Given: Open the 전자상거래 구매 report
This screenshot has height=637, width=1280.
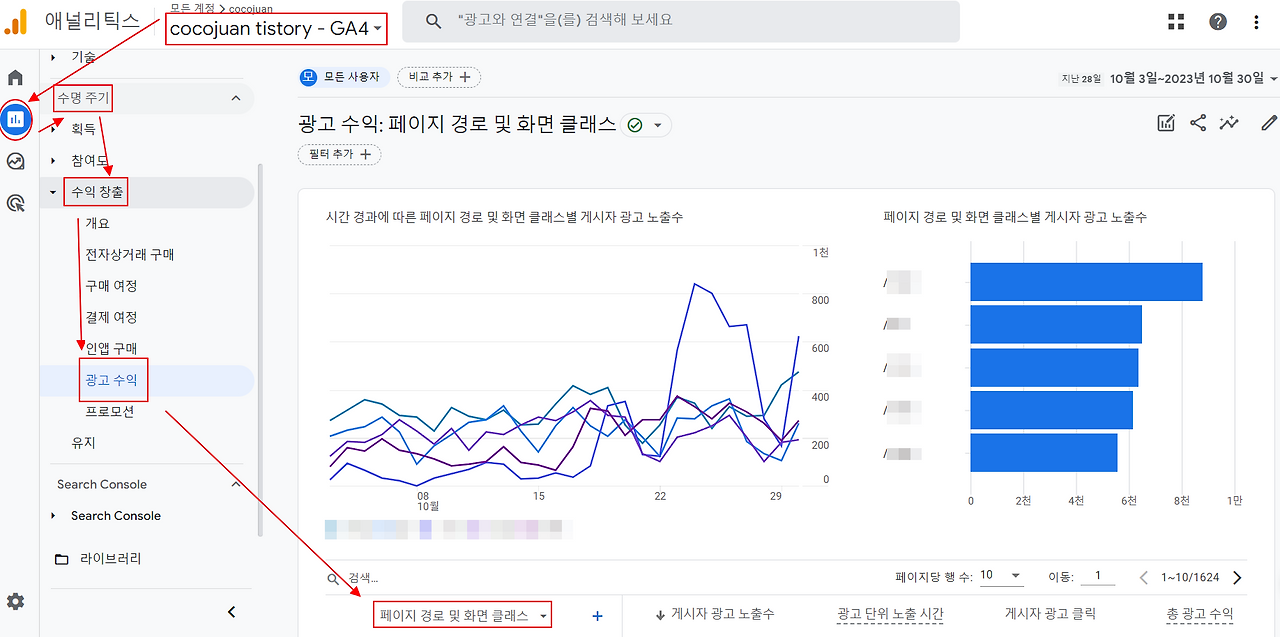Looking at the screenshot, I should (130, 254).
